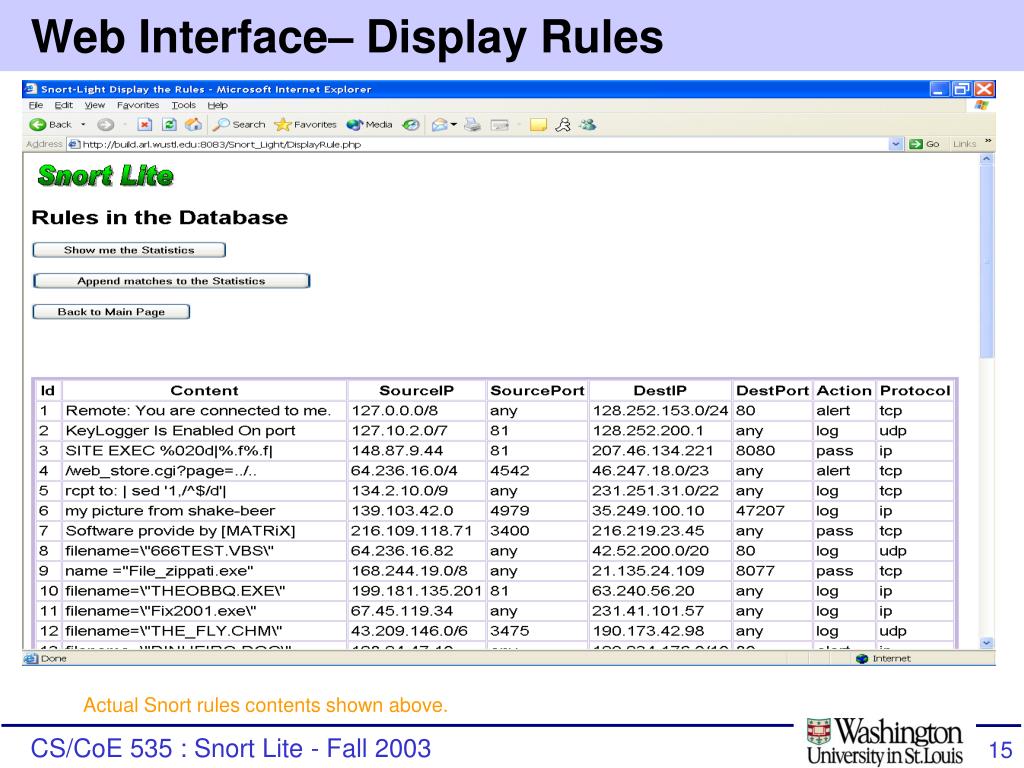Expand the Mail button dropdown arrow

coord(454,124)
